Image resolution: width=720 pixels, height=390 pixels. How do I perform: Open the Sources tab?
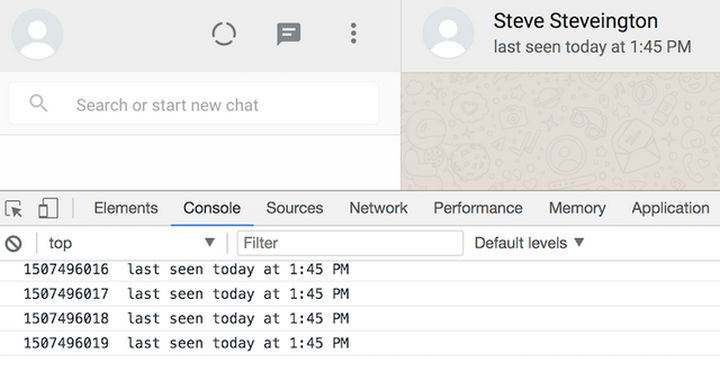294,208
